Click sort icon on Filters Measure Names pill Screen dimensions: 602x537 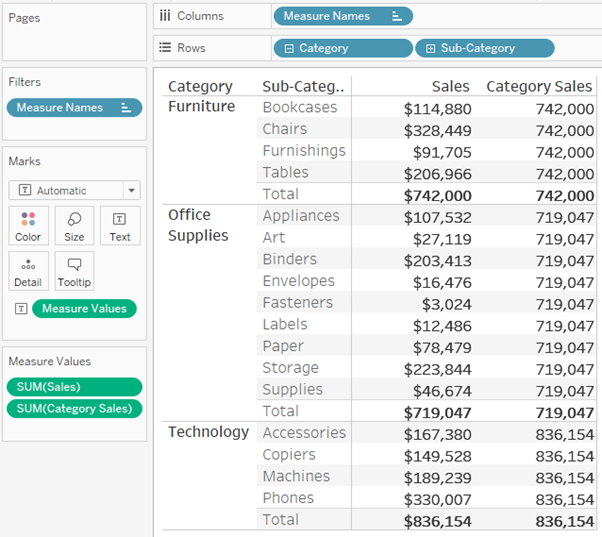click(x=126, y=108)
